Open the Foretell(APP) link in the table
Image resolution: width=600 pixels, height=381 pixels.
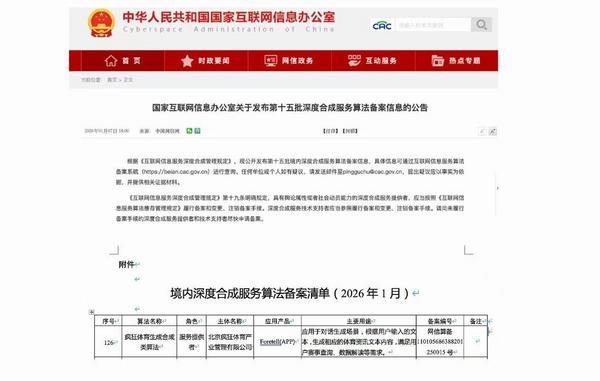click(277, 342)
